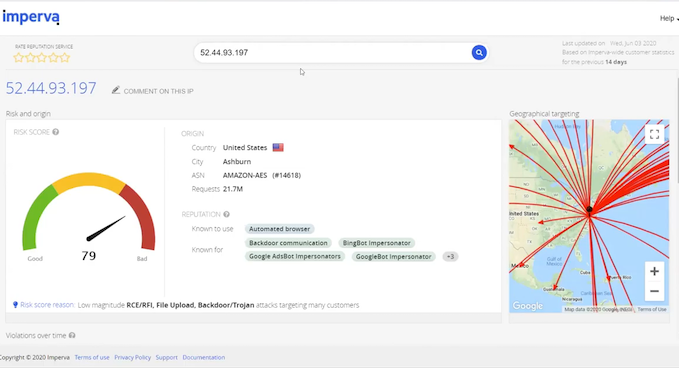This screenshot has height=368, width=679.
Task: Click the ASN number (#14618)
Action: tap(286, 175)
